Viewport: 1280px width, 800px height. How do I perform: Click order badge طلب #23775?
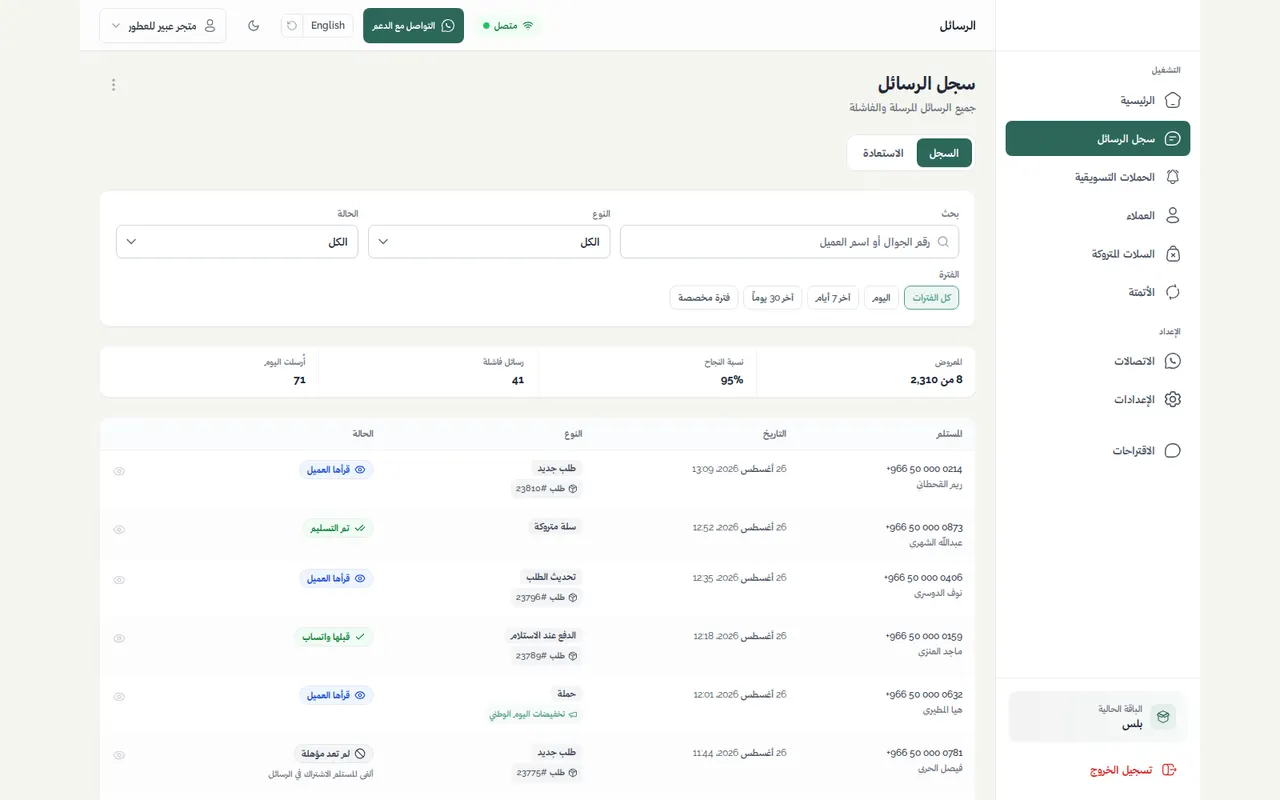(546, 773)
